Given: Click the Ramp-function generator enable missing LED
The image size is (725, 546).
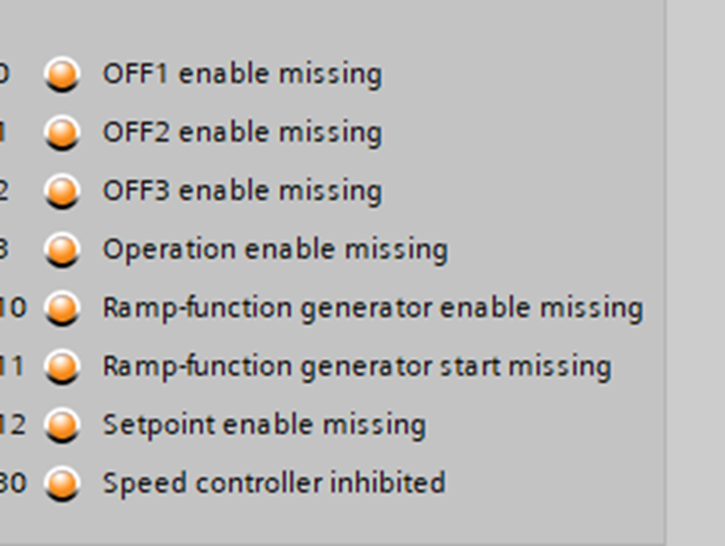Looking at the screenshot, I should pos(62,307).
